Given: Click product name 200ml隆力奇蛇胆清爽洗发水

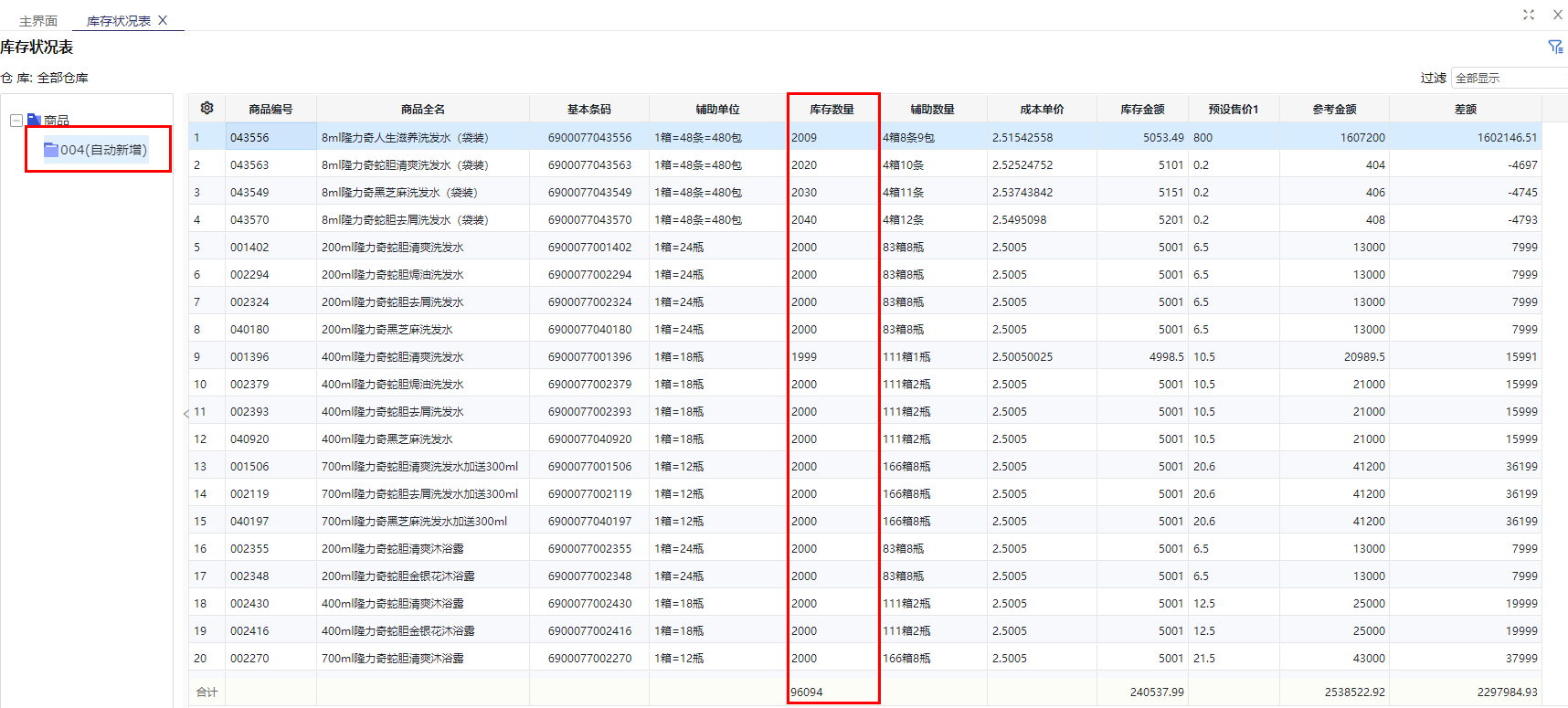Looking at the screenshot, I should pyautogui.click(x=393, y=247).
